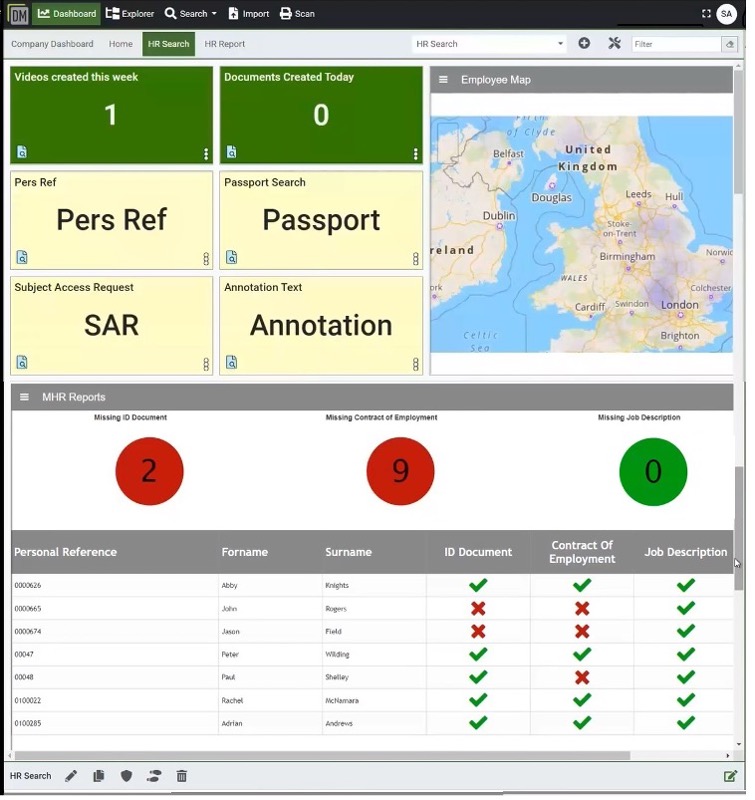Switch to the HR Report tab
This screenshot has height=800, width=755.
224,44
